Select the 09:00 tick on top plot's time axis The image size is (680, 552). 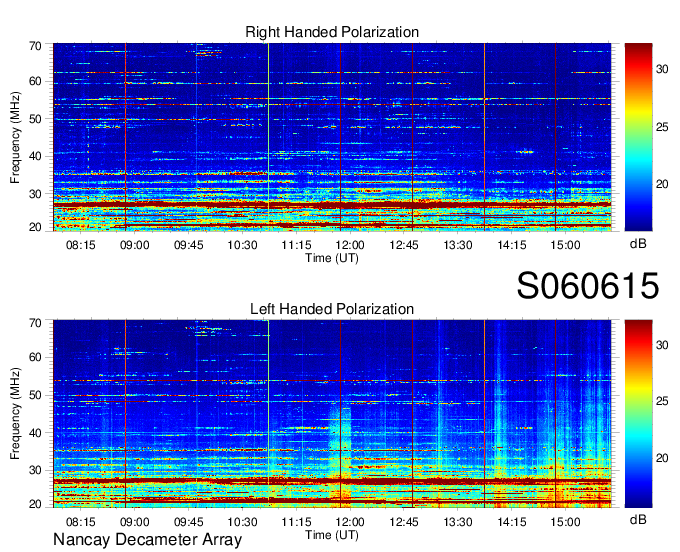coord(134,245)
